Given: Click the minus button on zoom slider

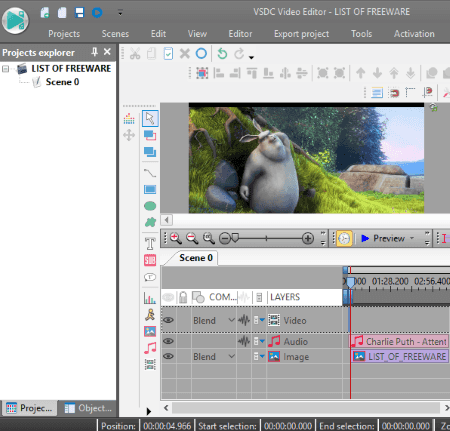Looking at the screenshot, I should [225, 238].
